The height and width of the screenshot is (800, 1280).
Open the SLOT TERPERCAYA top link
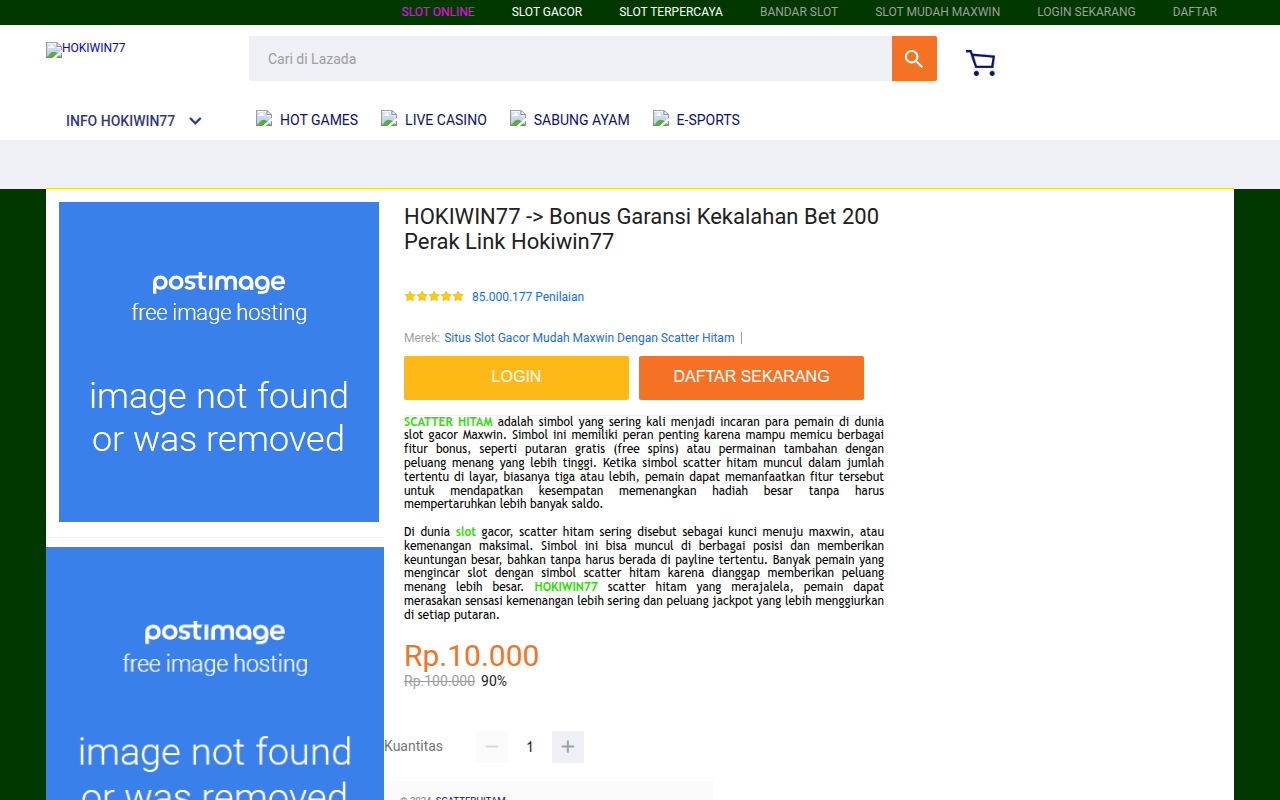[671, 12]
